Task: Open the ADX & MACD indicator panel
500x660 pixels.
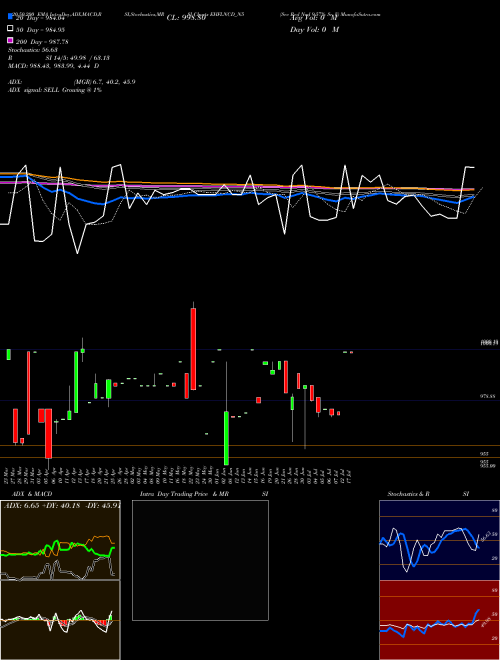Action: pyautogui.click(x=60, y=540)
